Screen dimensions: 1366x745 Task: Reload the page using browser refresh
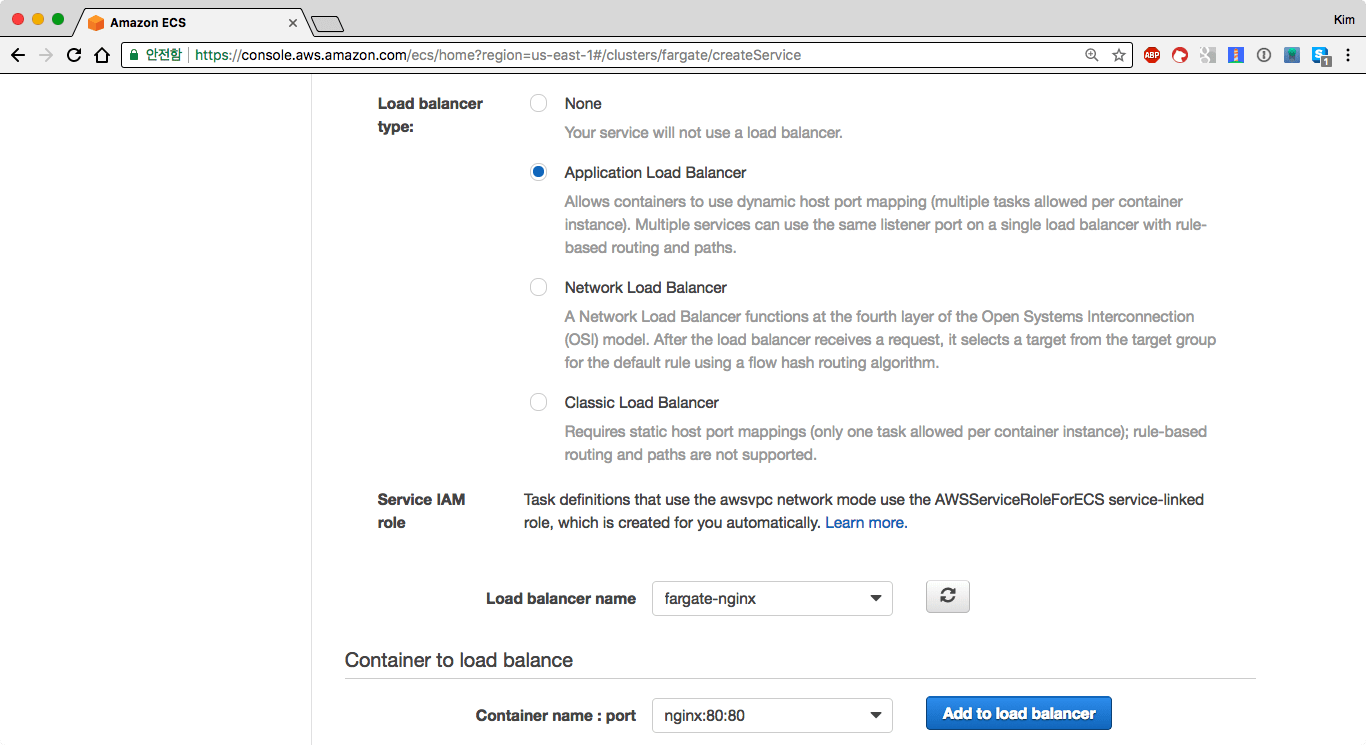[73, 55]
